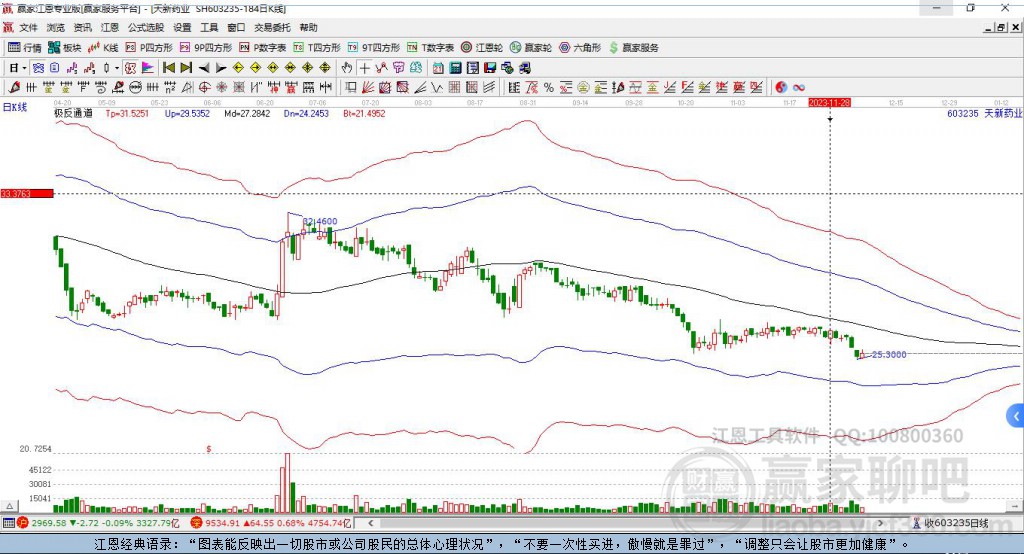Open the P四方形 tool
This screenshot has width=1024, height=554.
(149, 48)
